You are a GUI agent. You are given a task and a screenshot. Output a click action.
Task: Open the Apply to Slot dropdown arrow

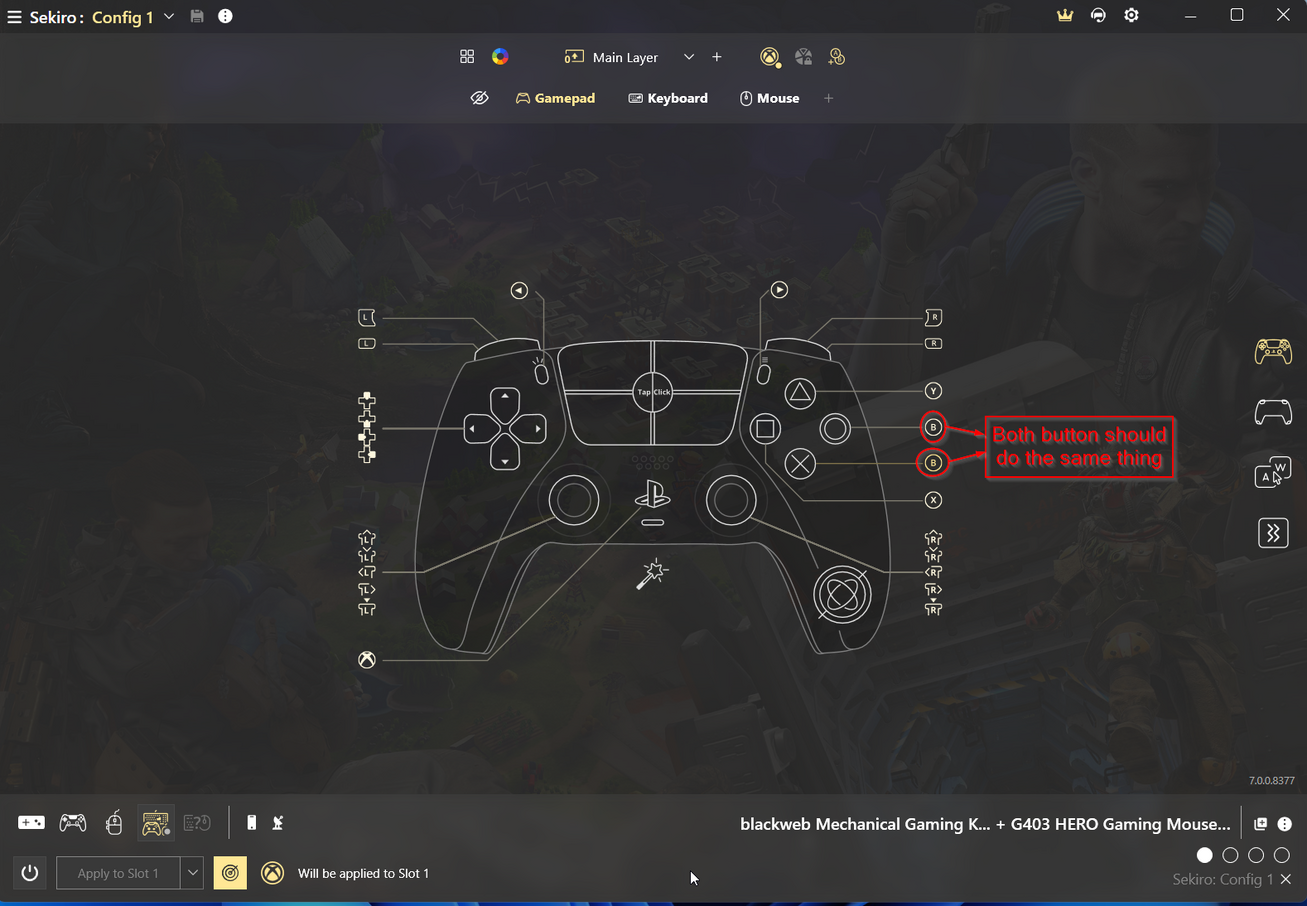point(192,873)
